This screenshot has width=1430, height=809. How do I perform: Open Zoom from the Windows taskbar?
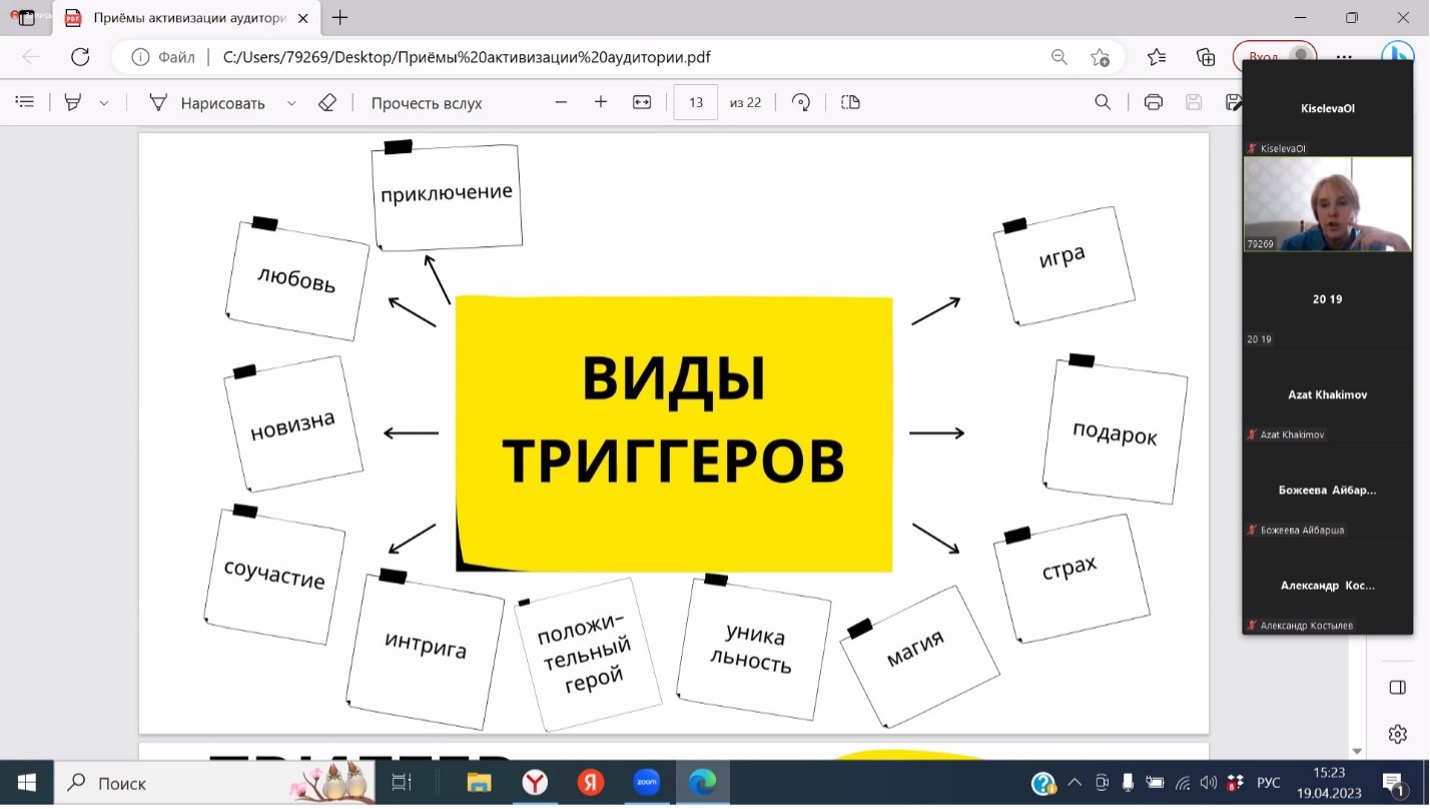(x=646, y=783)
